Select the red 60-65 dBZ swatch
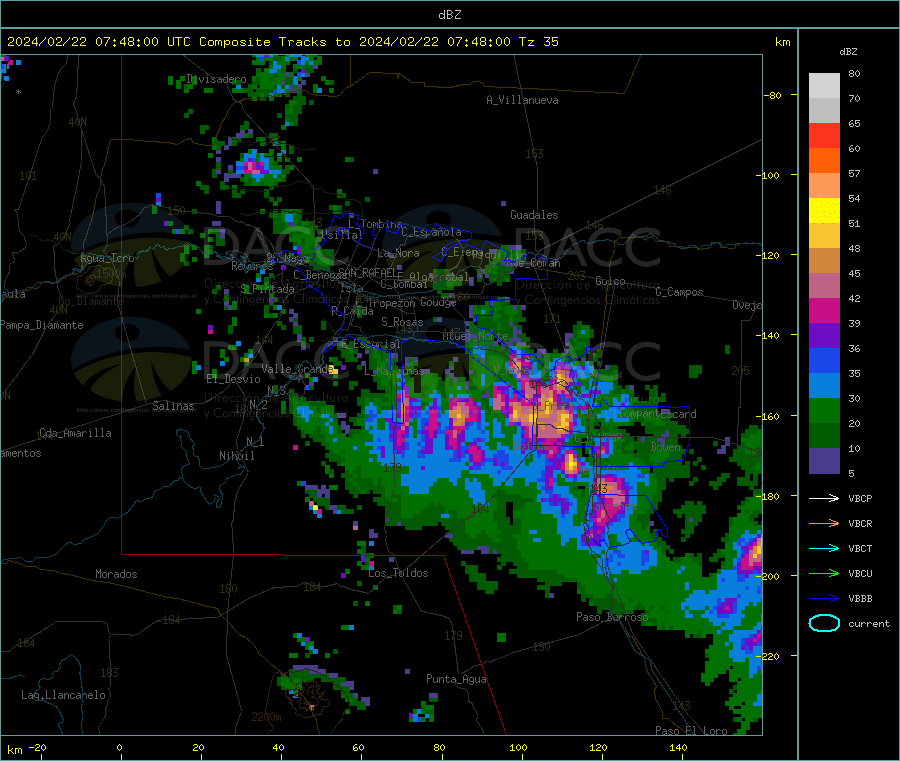The height and width of the screenshot is (761, 900). click(x=824, y=135)
